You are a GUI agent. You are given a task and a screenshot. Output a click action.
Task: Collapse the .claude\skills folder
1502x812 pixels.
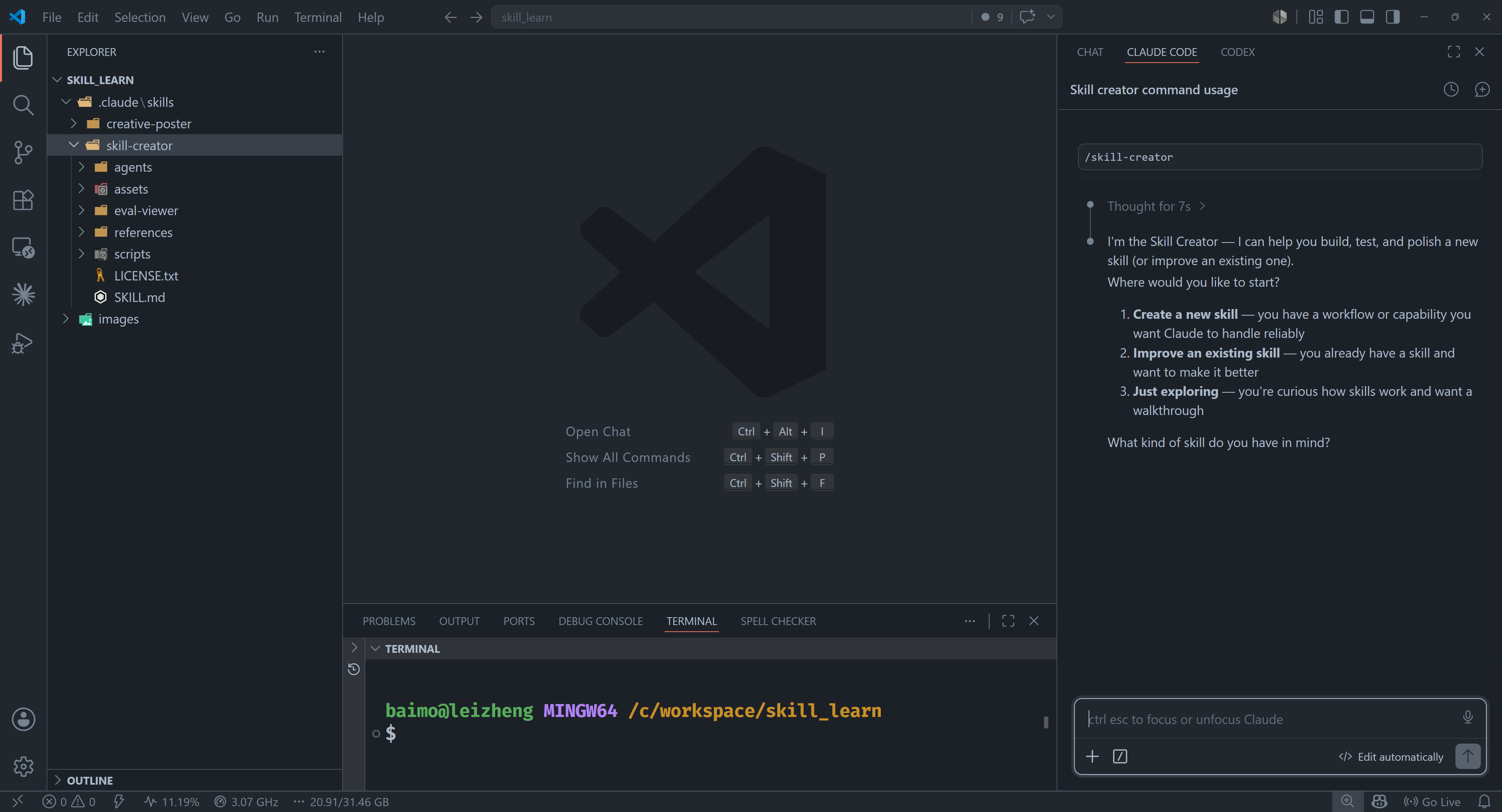click(66, 102)
